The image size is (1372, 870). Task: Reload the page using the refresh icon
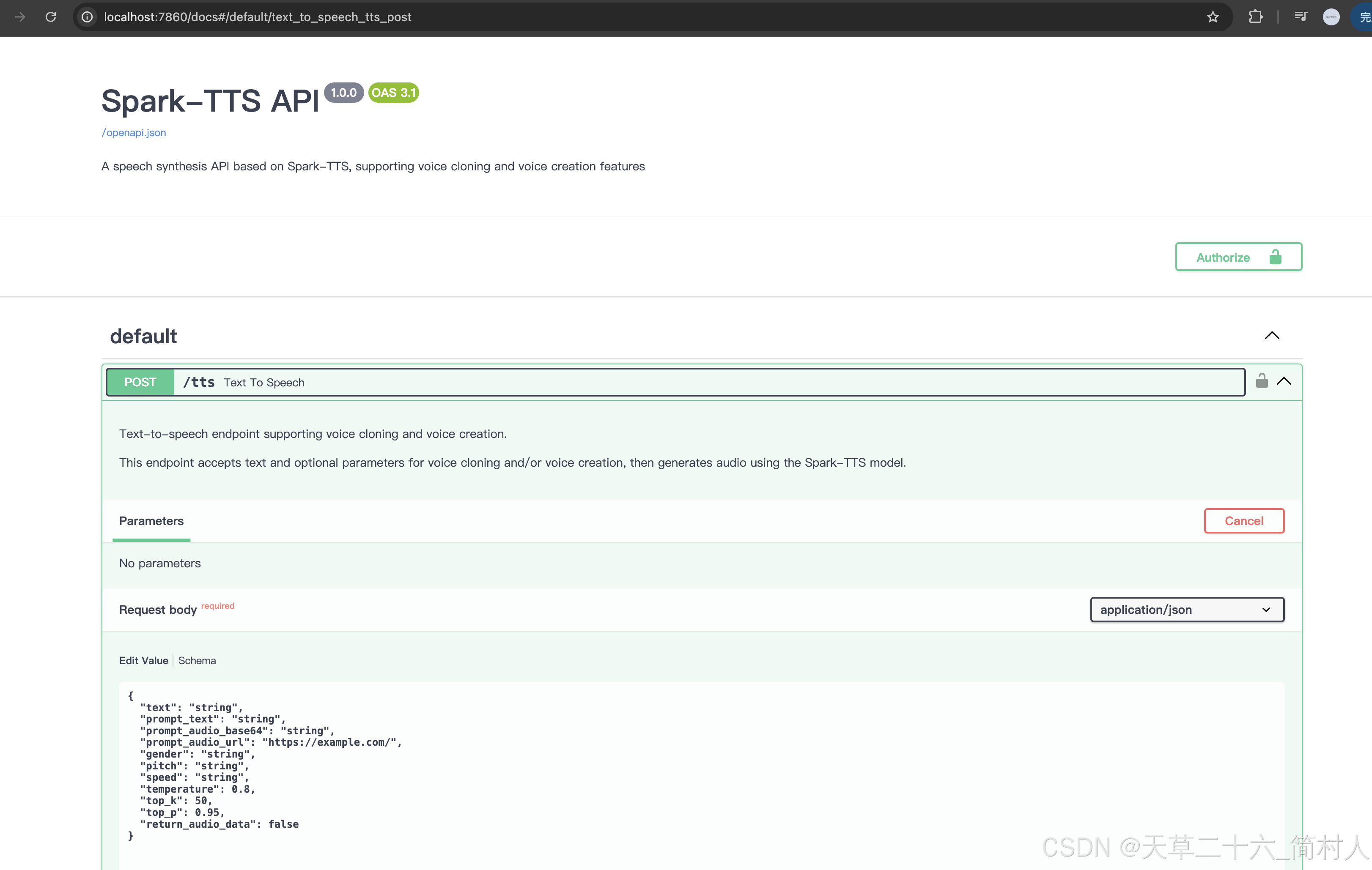[x=51, y=17]
